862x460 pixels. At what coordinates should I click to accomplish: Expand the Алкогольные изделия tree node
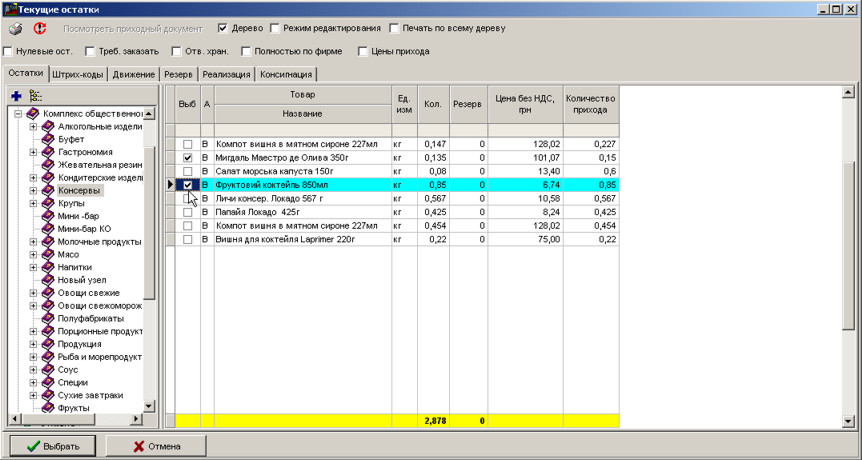33,127
